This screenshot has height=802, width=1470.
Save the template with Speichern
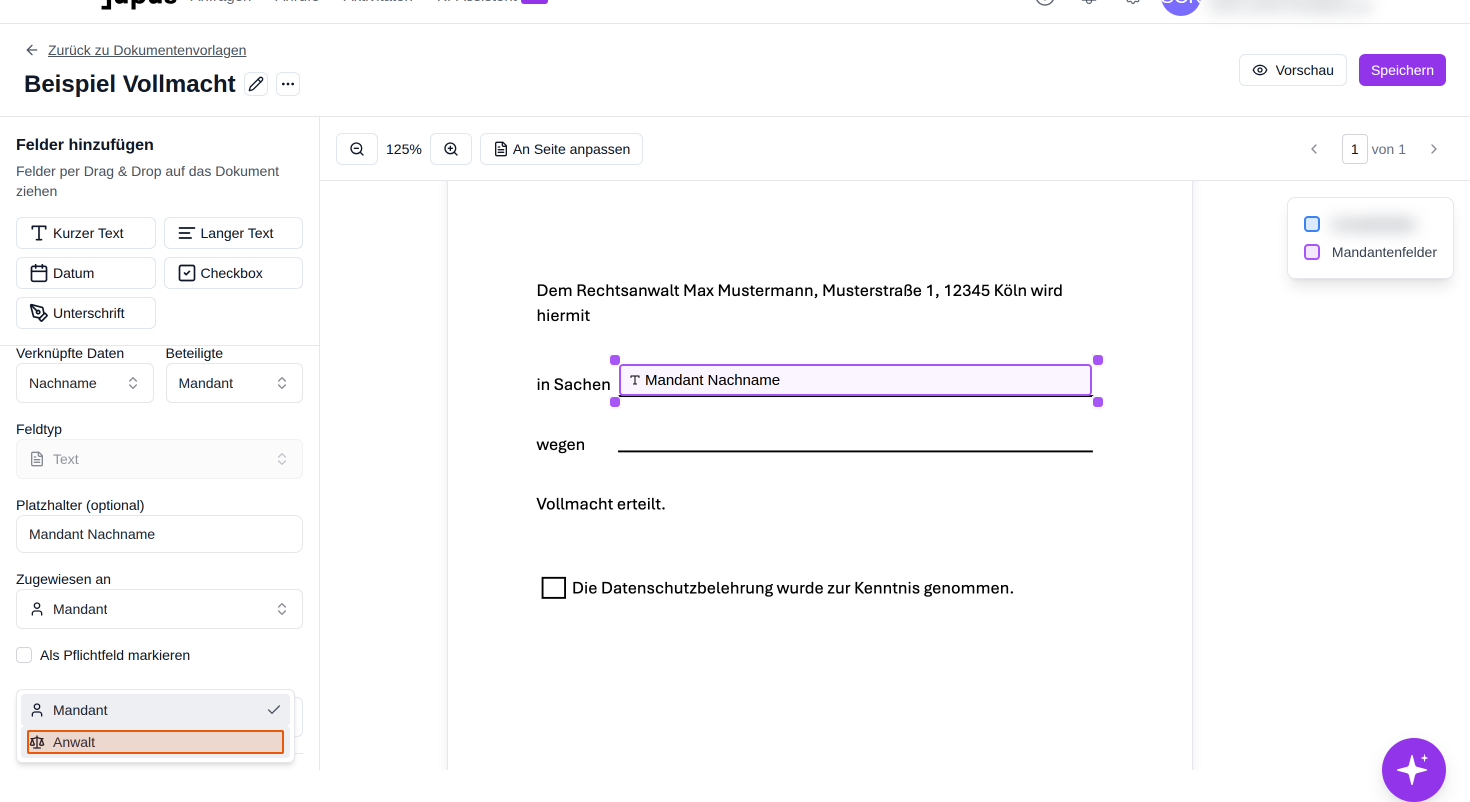tap(1402, 70)
